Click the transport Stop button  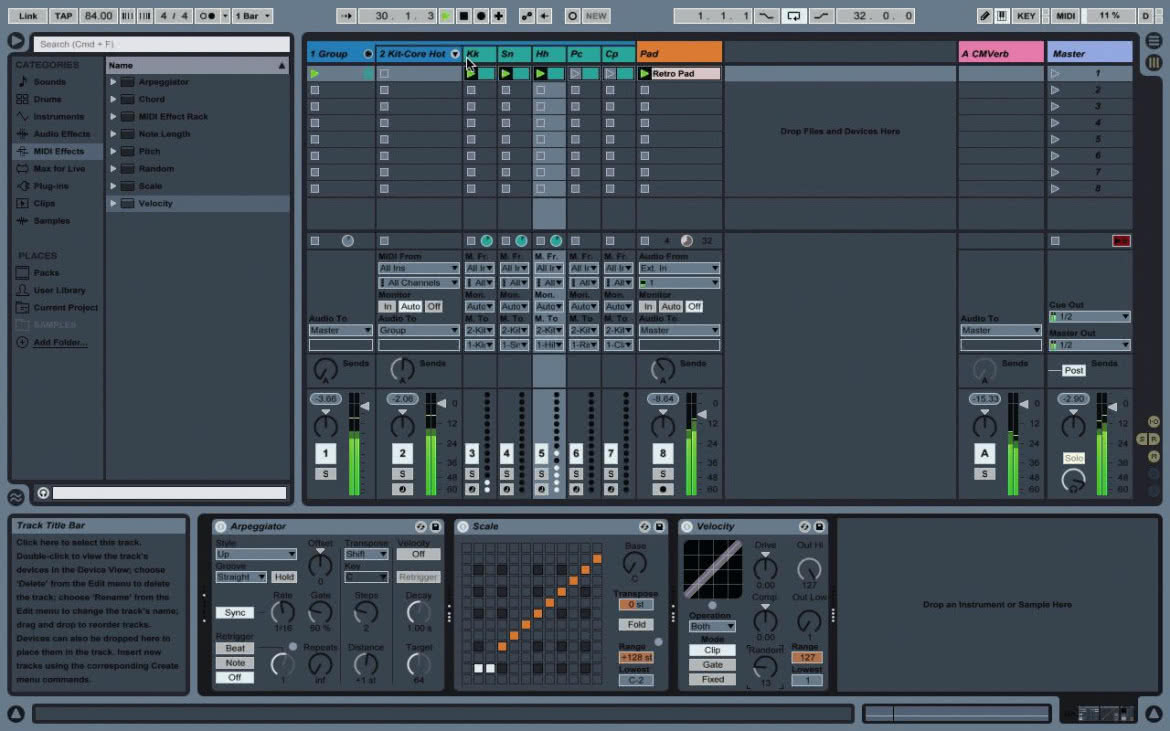tap(463, 16)
